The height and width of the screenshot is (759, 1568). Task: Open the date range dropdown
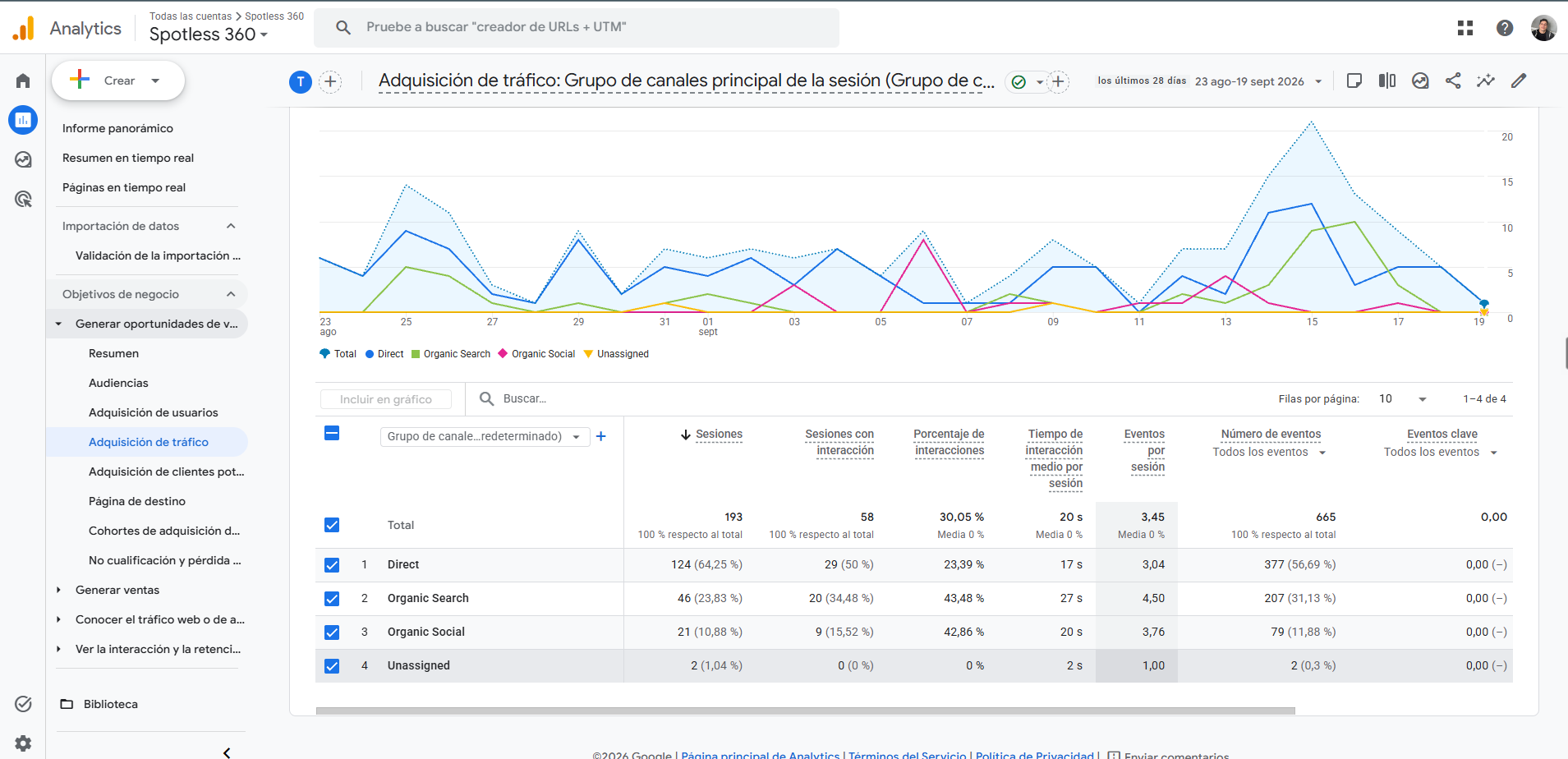[1258, 81]
